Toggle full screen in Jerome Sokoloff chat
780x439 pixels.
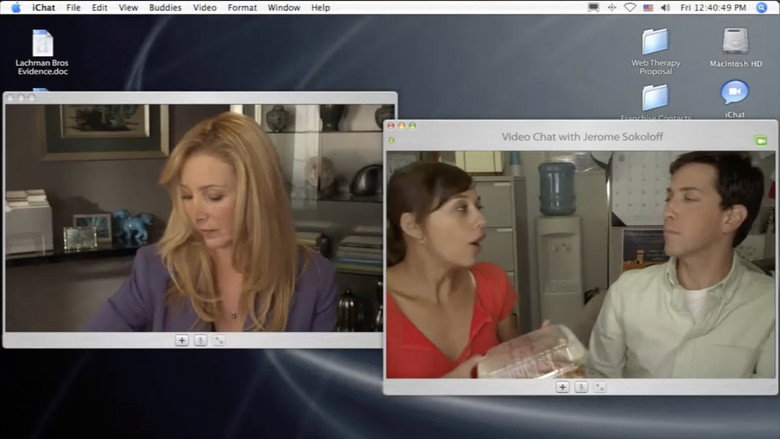[x=599, y=387]
